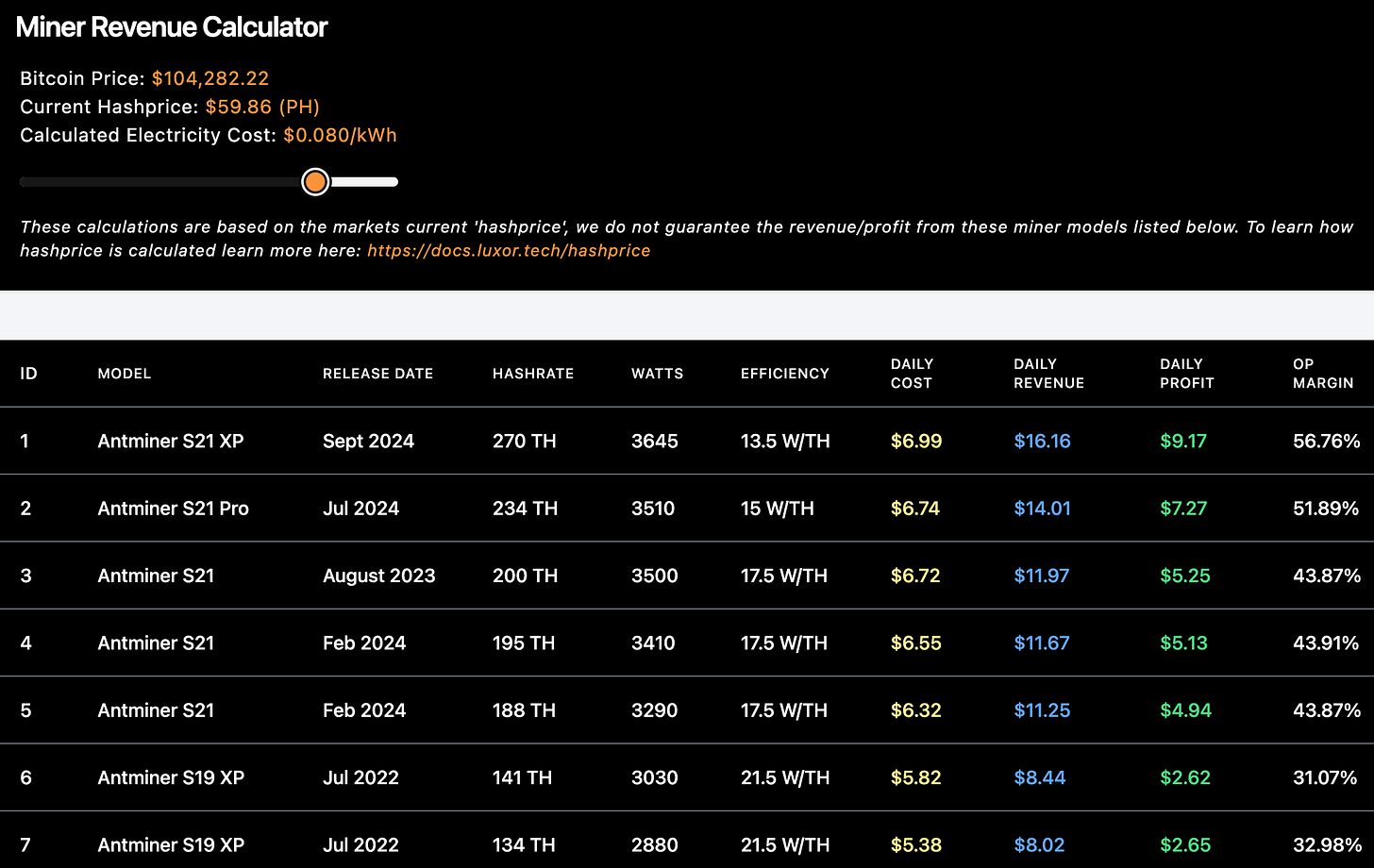Click the OP MARGIN column header
This screenshot has height=868, width=1374.
click(x=1323, y=374)
